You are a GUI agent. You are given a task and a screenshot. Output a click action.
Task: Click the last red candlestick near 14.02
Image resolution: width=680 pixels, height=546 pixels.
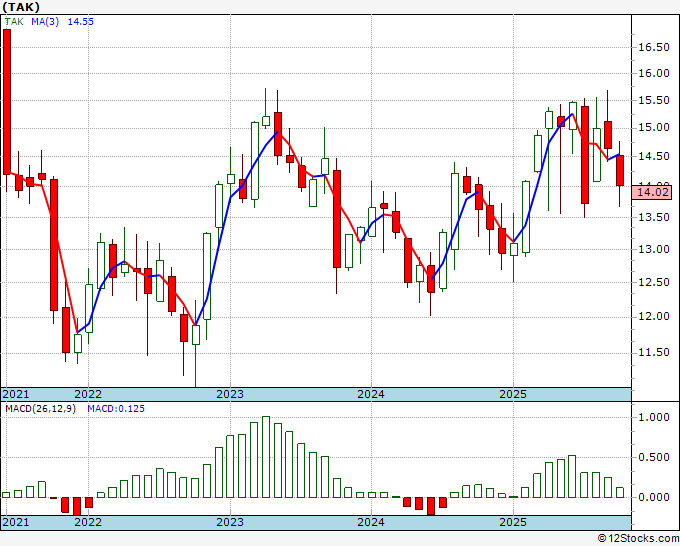coord(620,170)
